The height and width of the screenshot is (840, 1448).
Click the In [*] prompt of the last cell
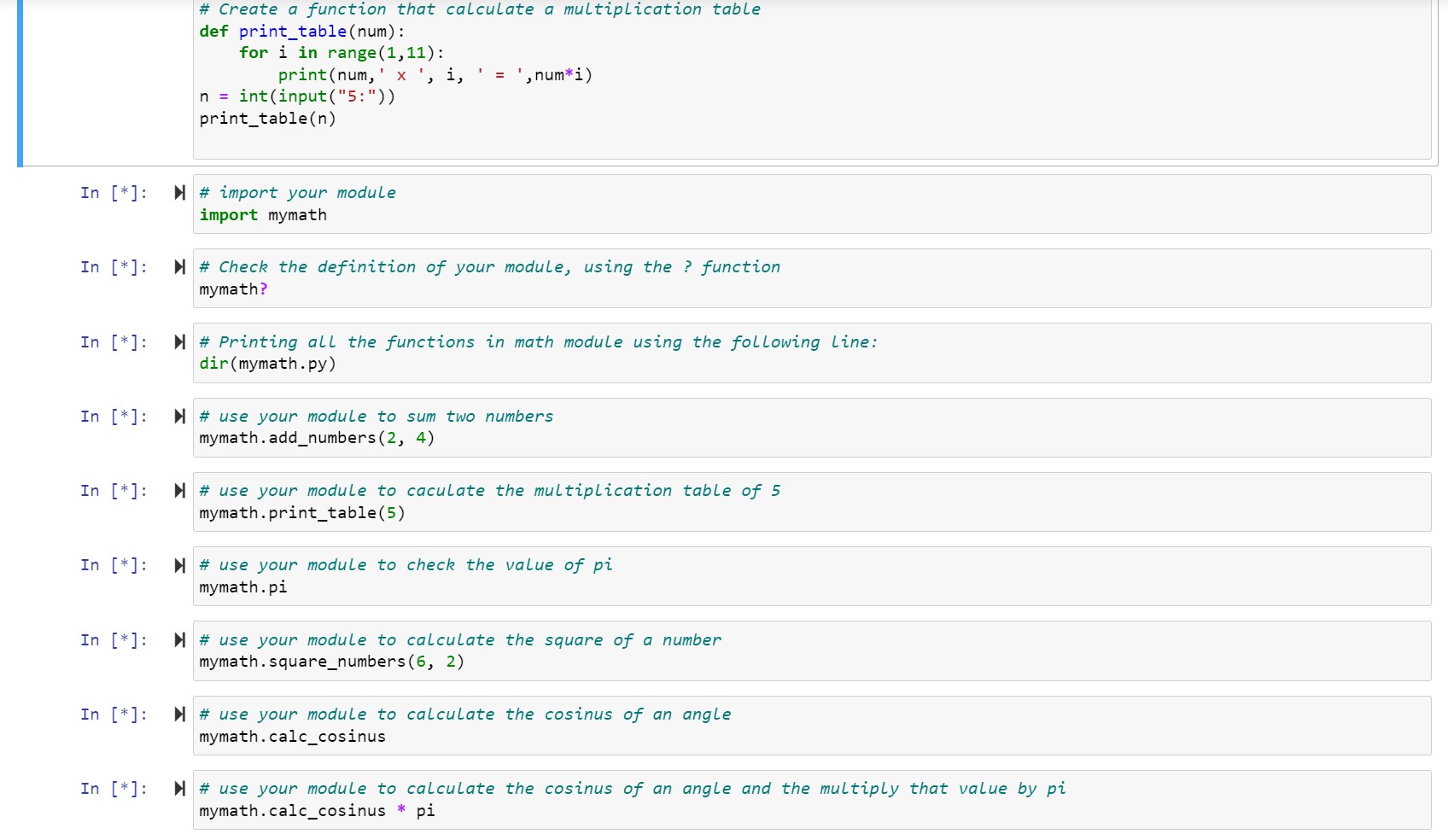(114, 789)
